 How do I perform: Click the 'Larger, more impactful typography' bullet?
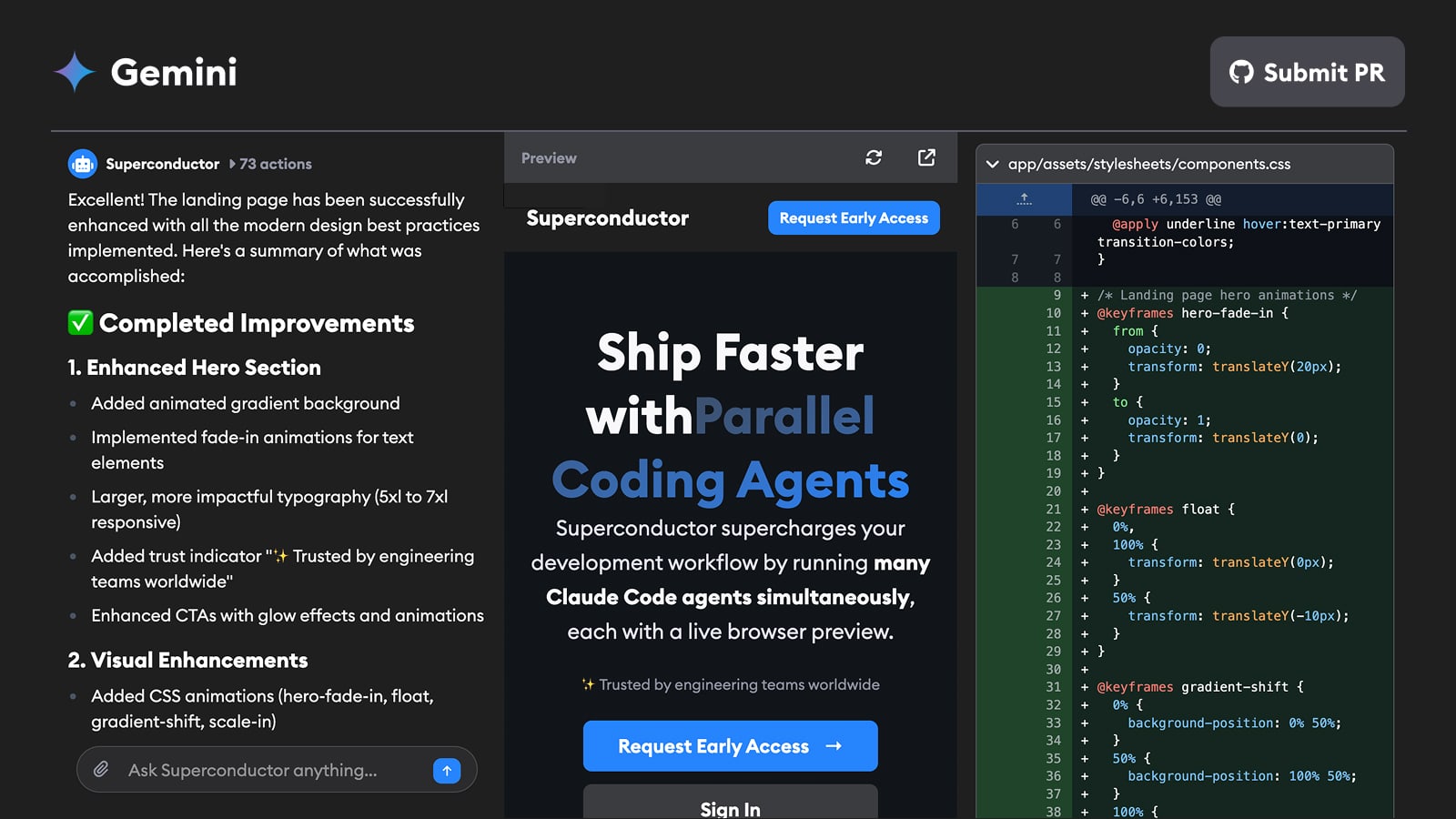click(269, 509)
